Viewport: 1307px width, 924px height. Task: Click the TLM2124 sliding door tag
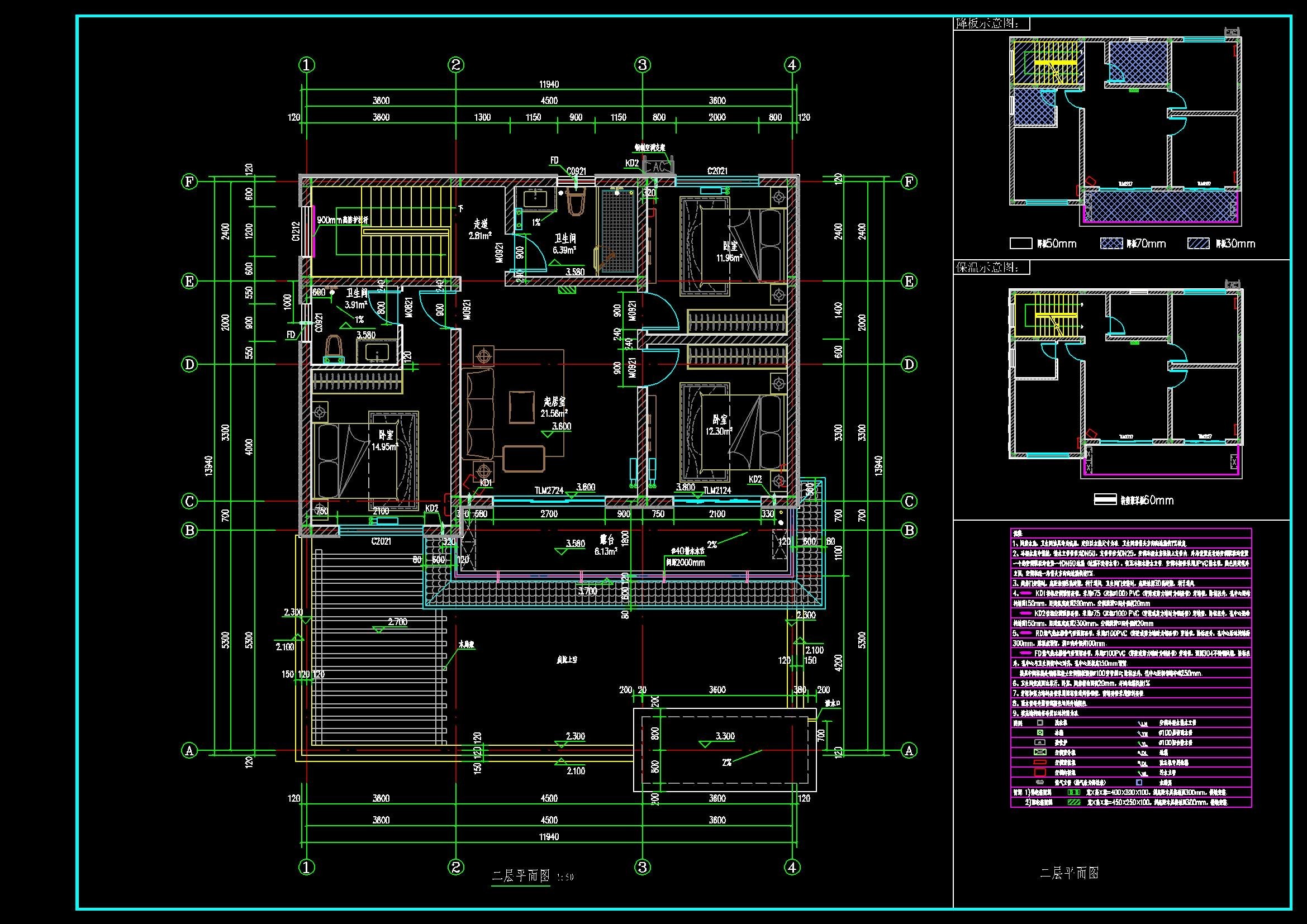[x=717, y=490]
